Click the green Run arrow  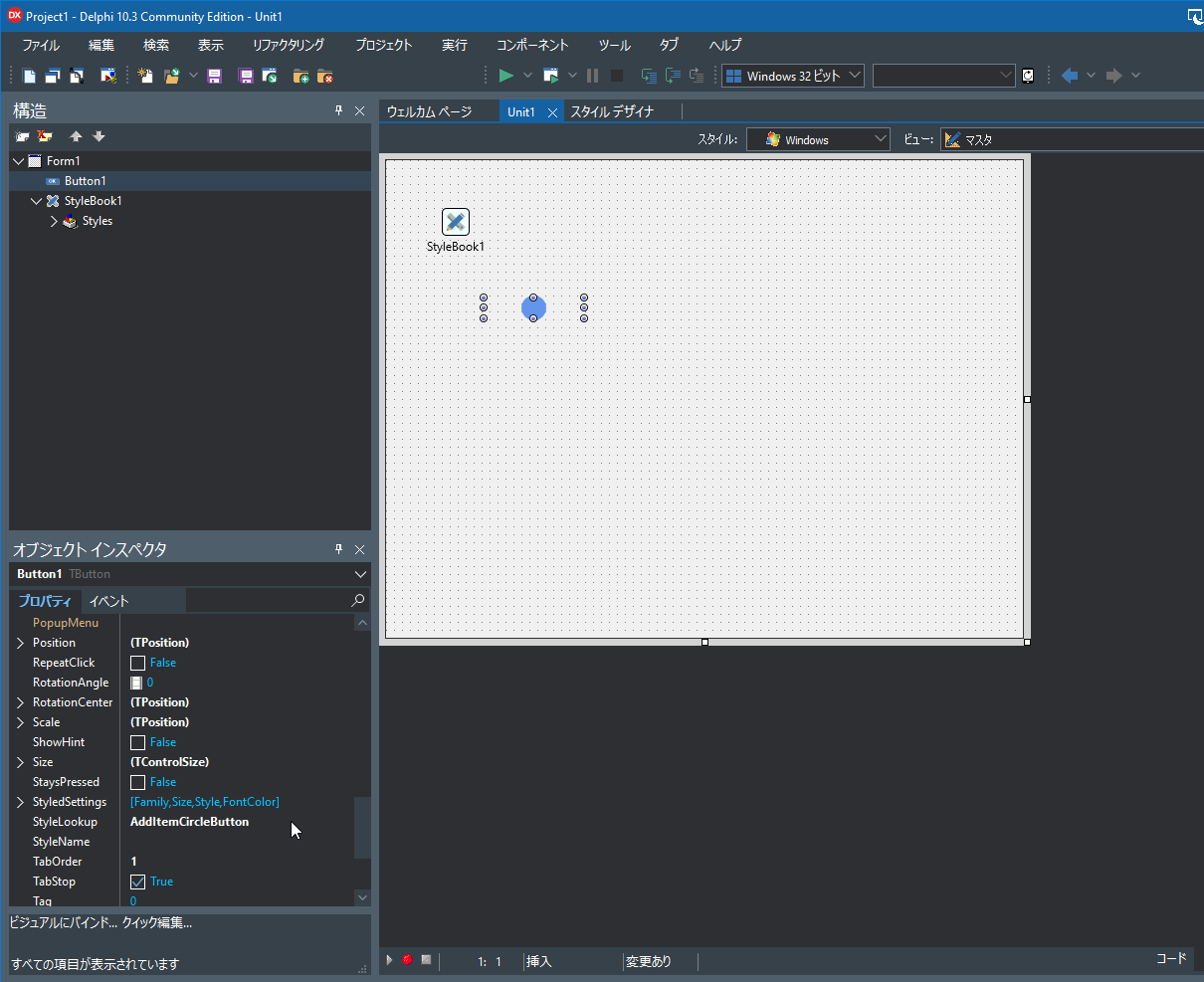[505, 76]
